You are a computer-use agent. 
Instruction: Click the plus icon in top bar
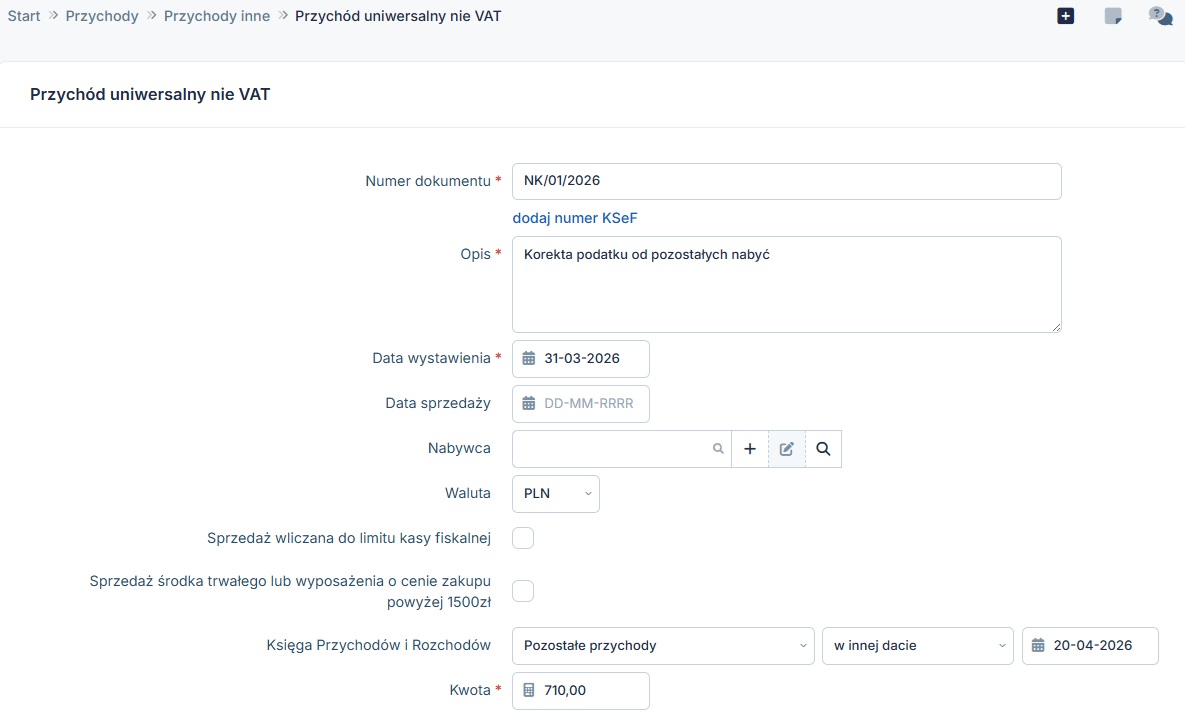(1065, 16)
